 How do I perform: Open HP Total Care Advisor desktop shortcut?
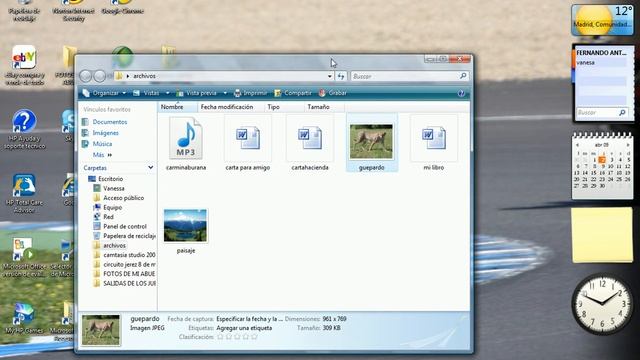[24, 193]
